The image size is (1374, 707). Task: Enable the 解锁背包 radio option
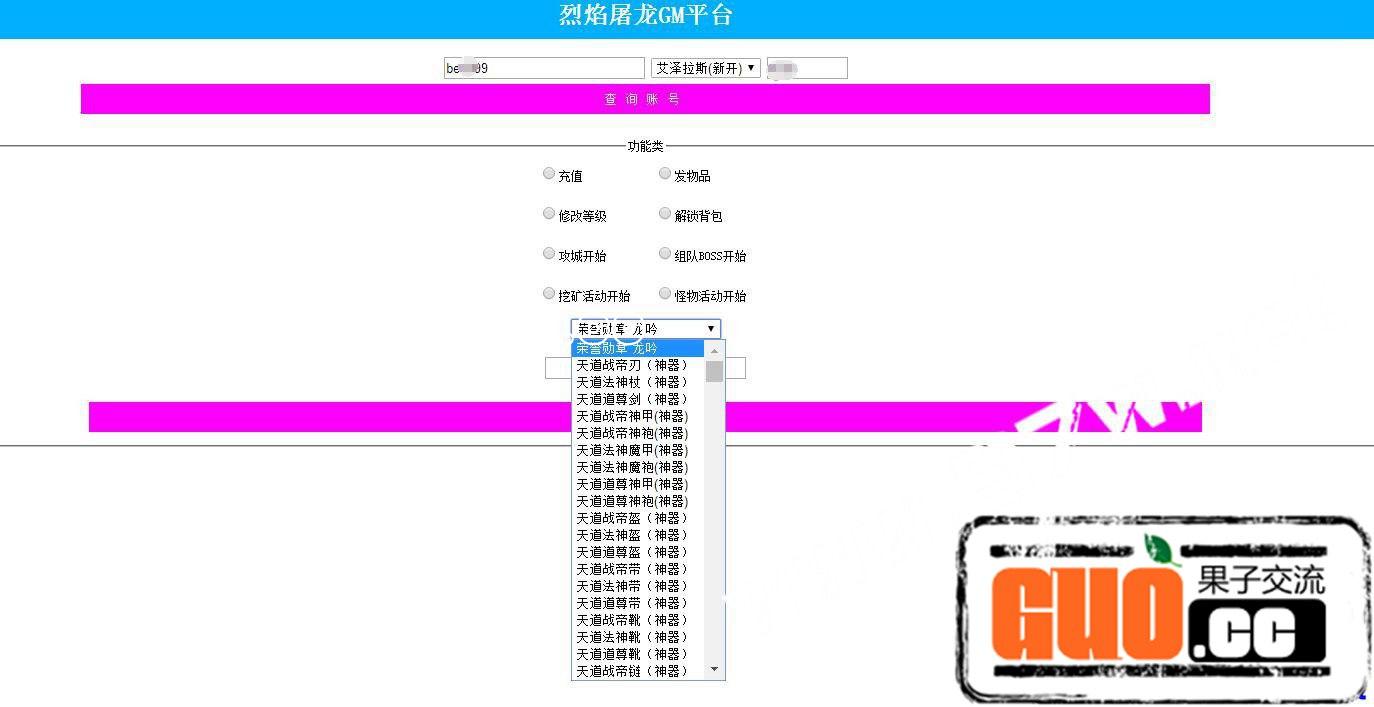(665, 214)
